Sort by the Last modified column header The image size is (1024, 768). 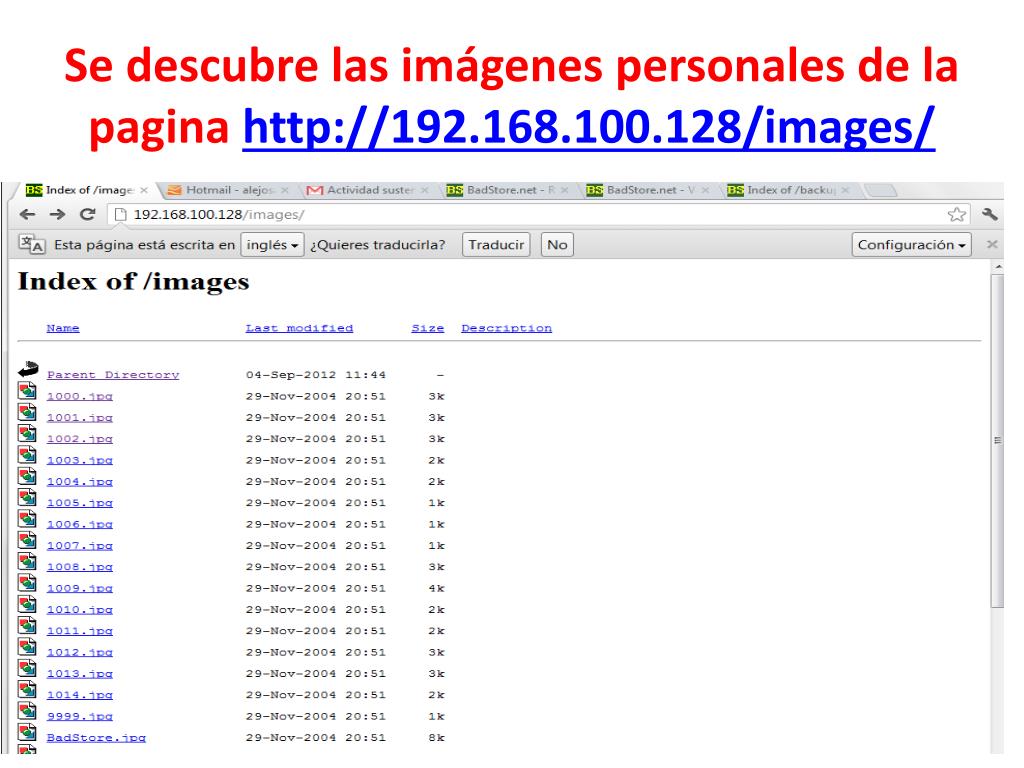tap(299, 328)
